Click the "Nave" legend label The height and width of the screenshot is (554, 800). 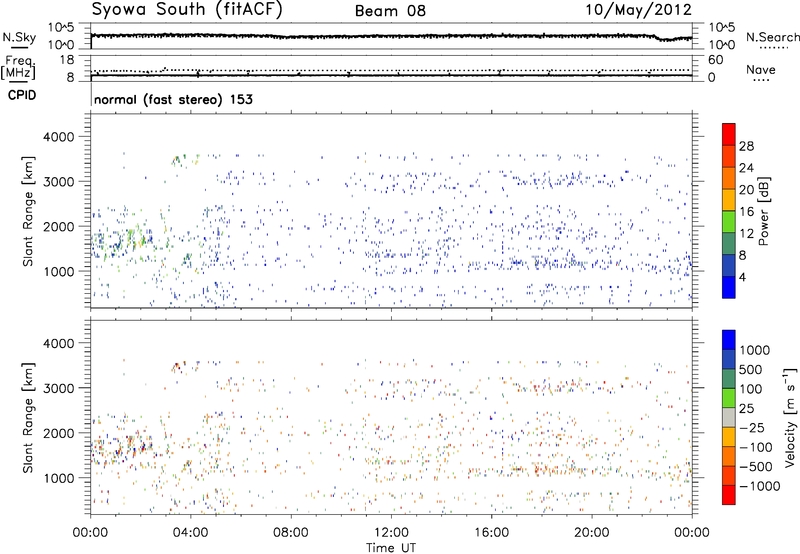tap(761, 69)
